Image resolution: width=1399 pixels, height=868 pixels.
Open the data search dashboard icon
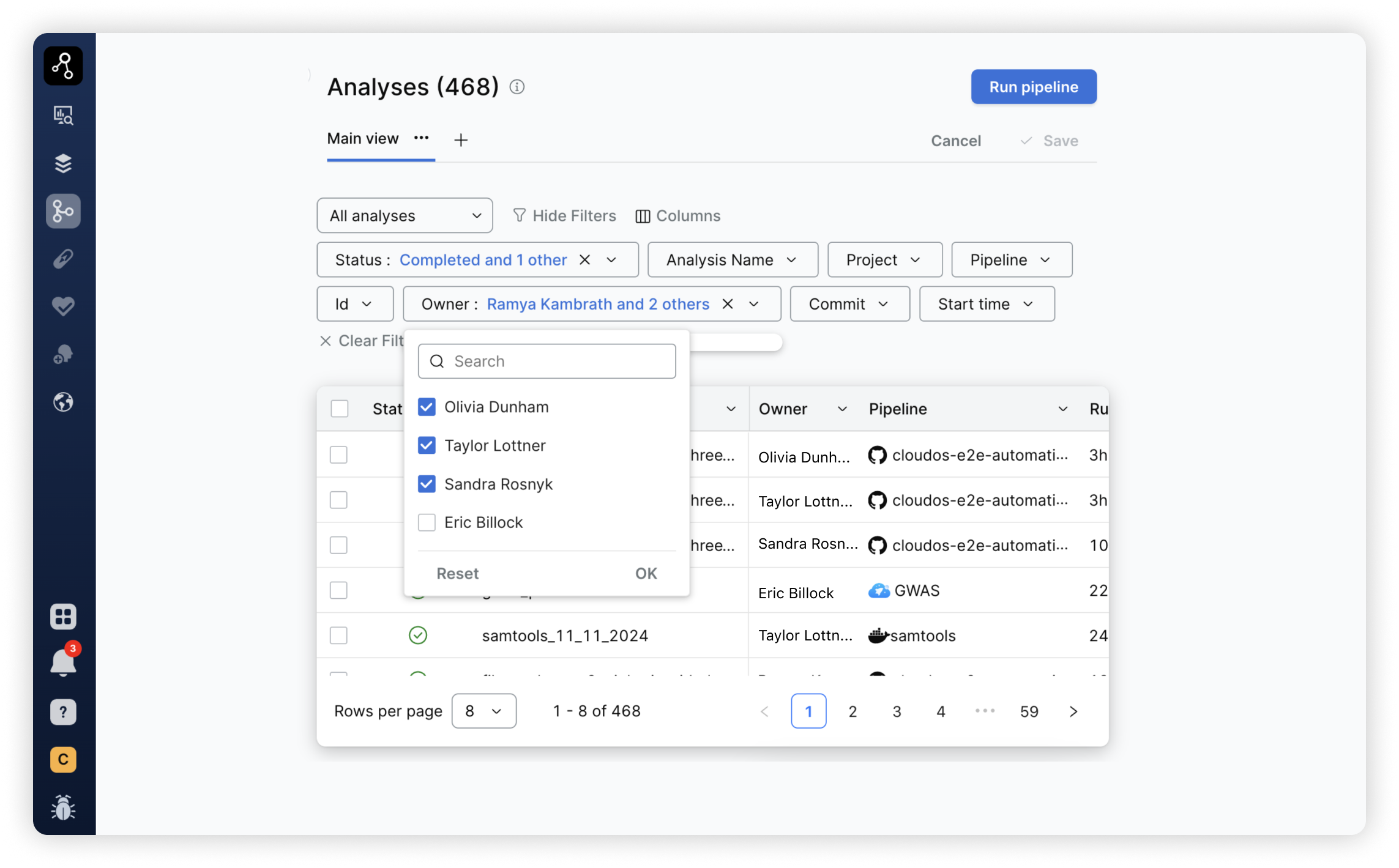[x=63, y=115]
